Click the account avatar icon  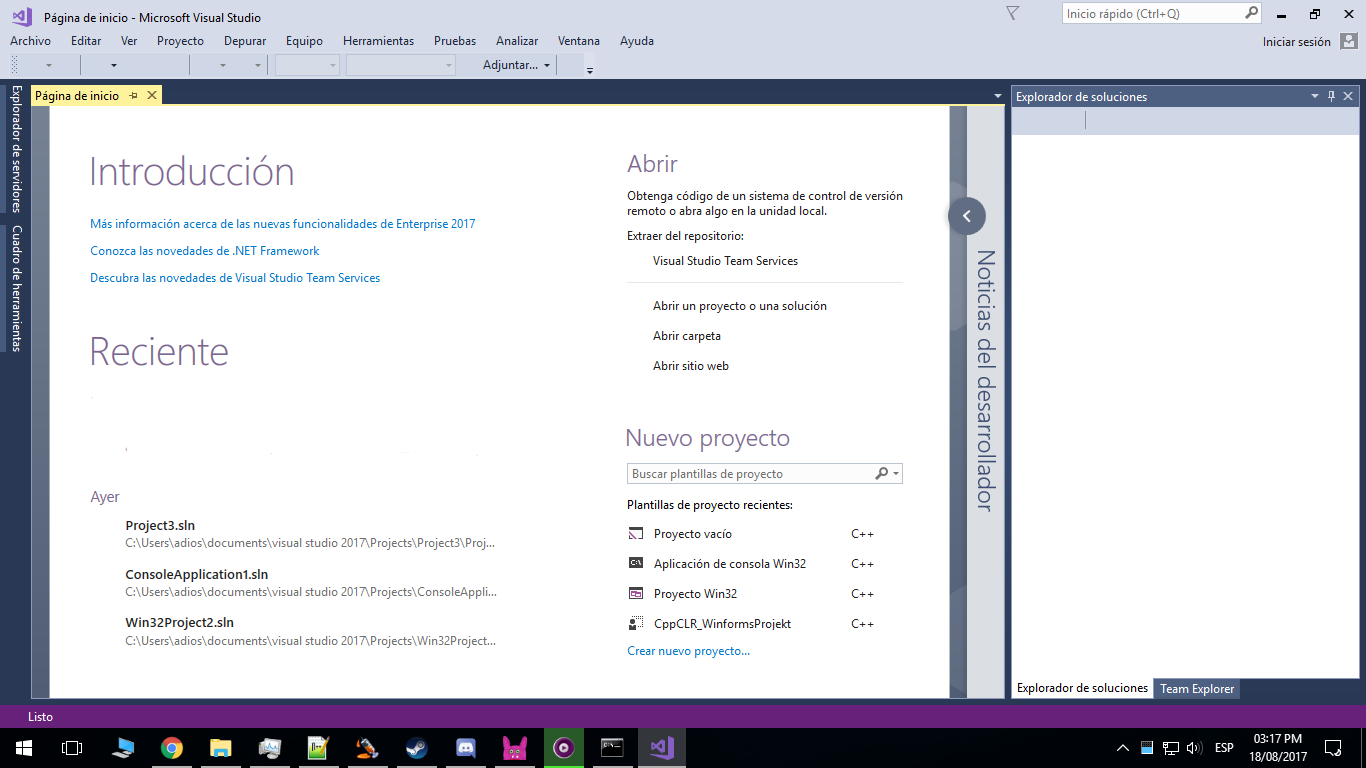1348,41
